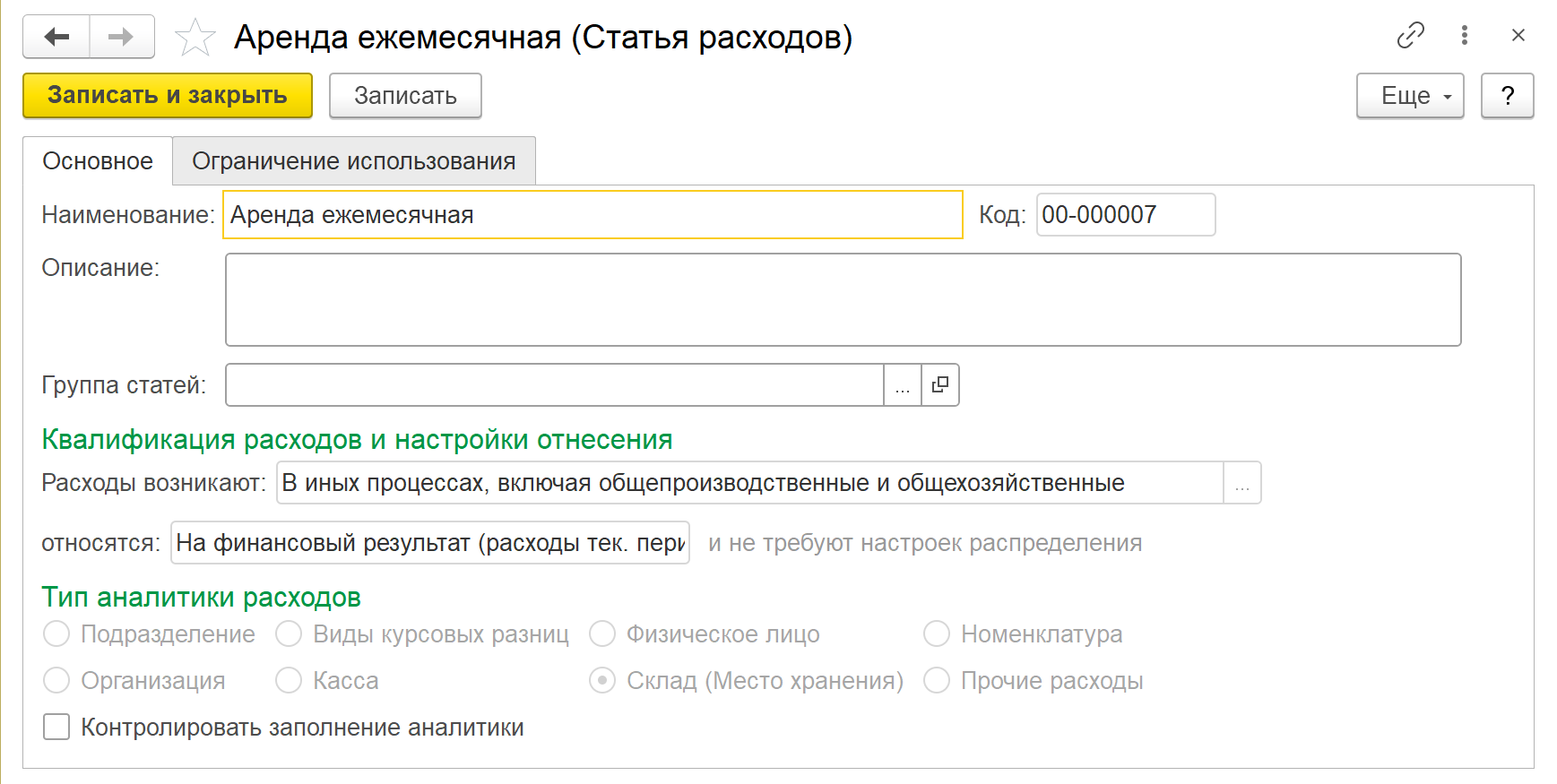Click the forward navigation arrow
The width and height of the screenshot is (1557, 784).
[x=121, y=37]
